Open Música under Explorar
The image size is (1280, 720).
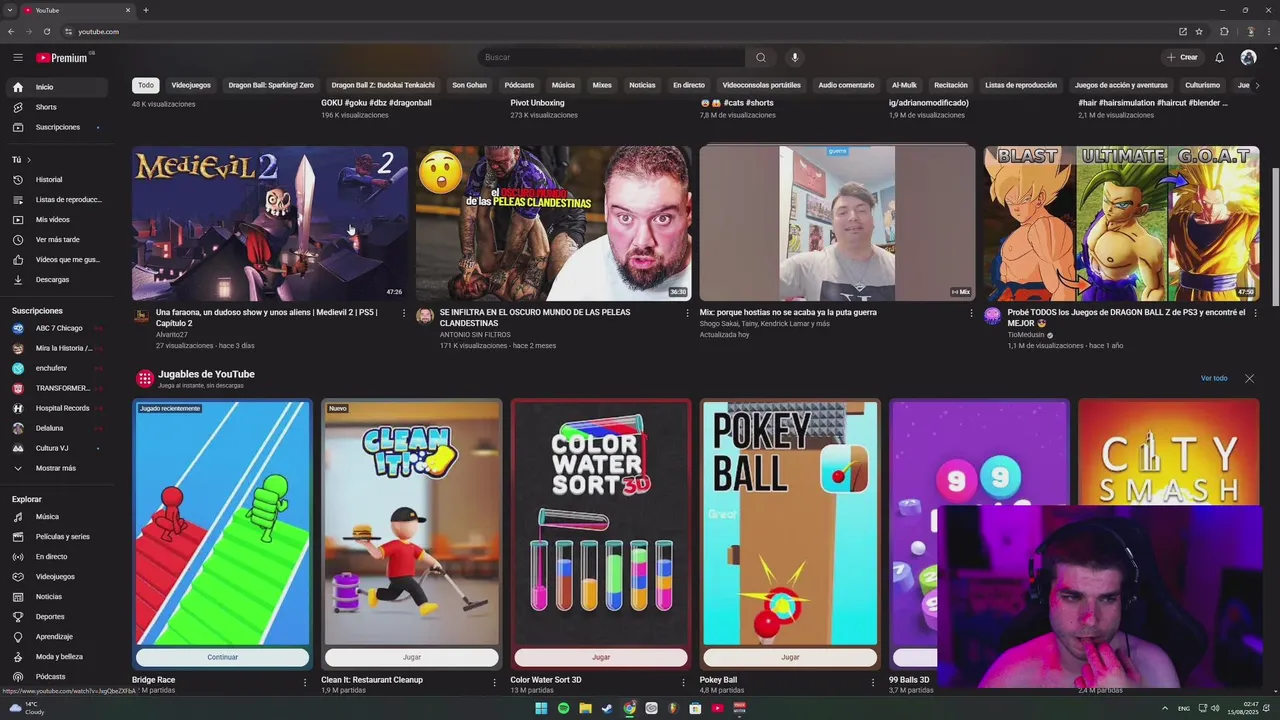point(58,517)
